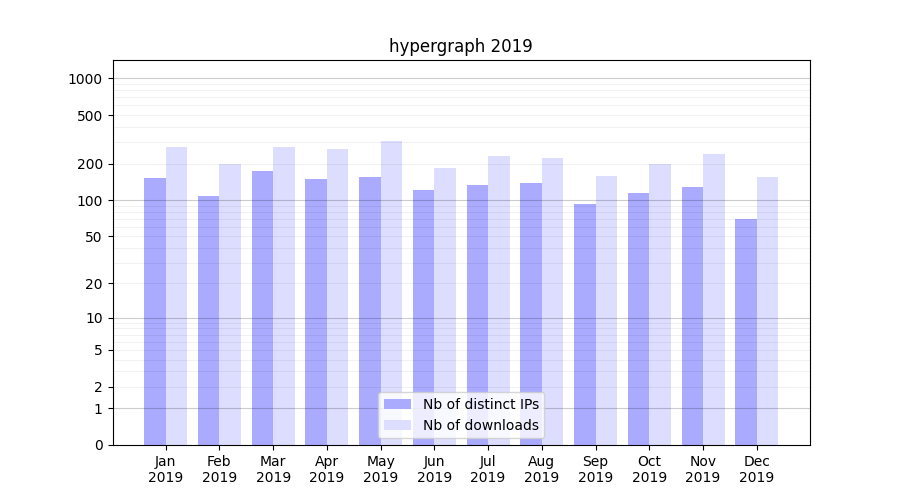Click the November downloads bar
Image resolution: width=900 pixels, height=500 pixels.
(714, 299)
